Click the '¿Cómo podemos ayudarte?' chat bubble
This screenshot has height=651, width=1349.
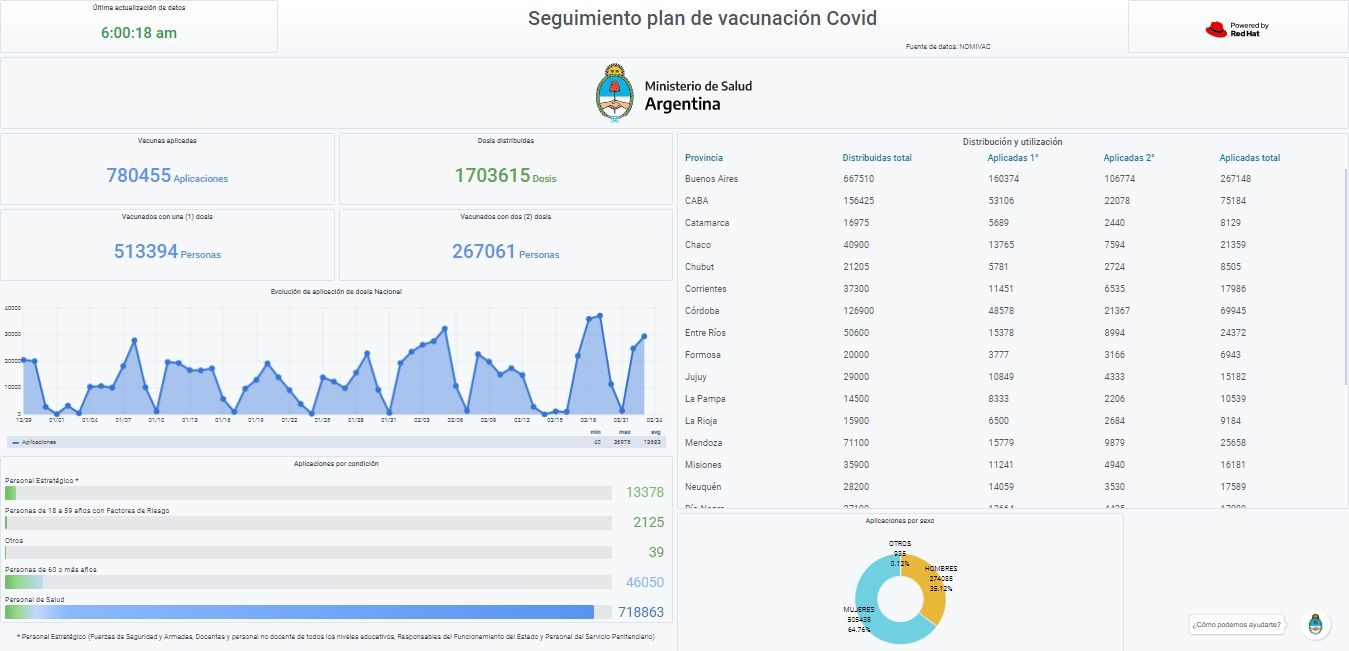1236,625
